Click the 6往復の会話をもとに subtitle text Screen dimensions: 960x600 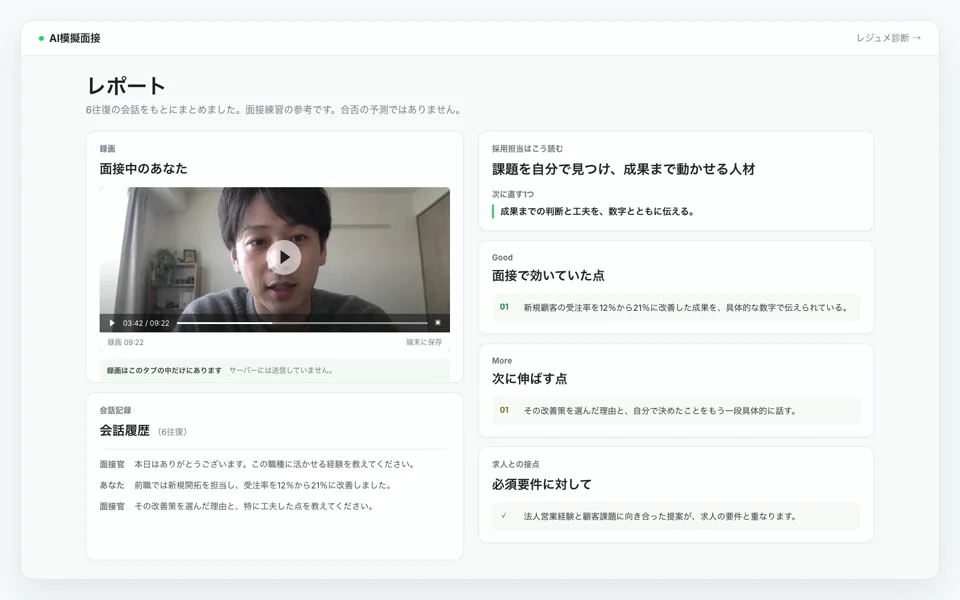(x=274, y=110)
